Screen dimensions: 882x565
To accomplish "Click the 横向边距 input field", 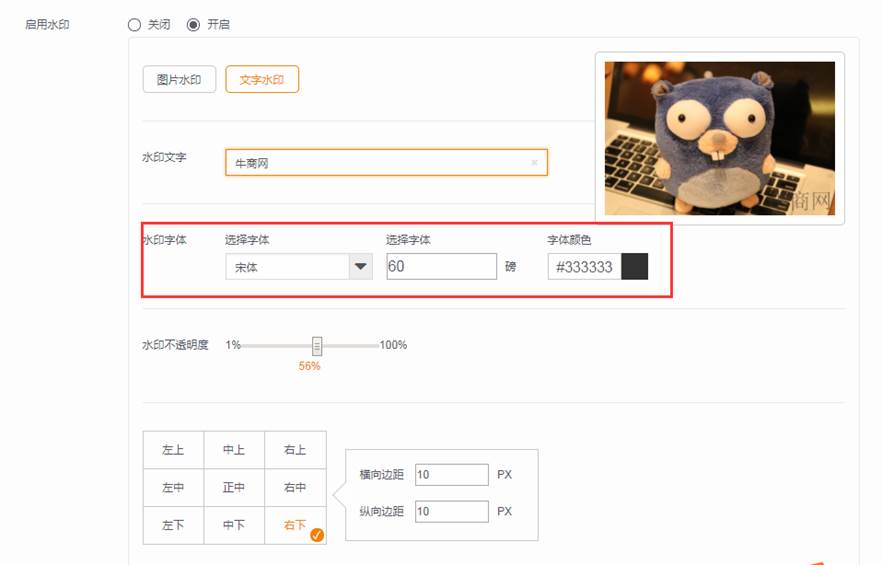I will [452, 474].
